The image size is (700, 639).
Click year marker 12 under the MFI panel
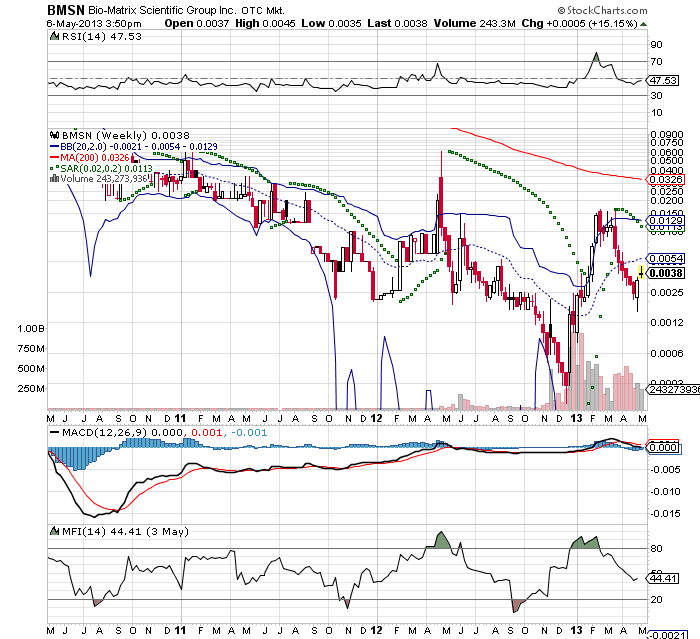pyautogui.click(x=376, y=631)
